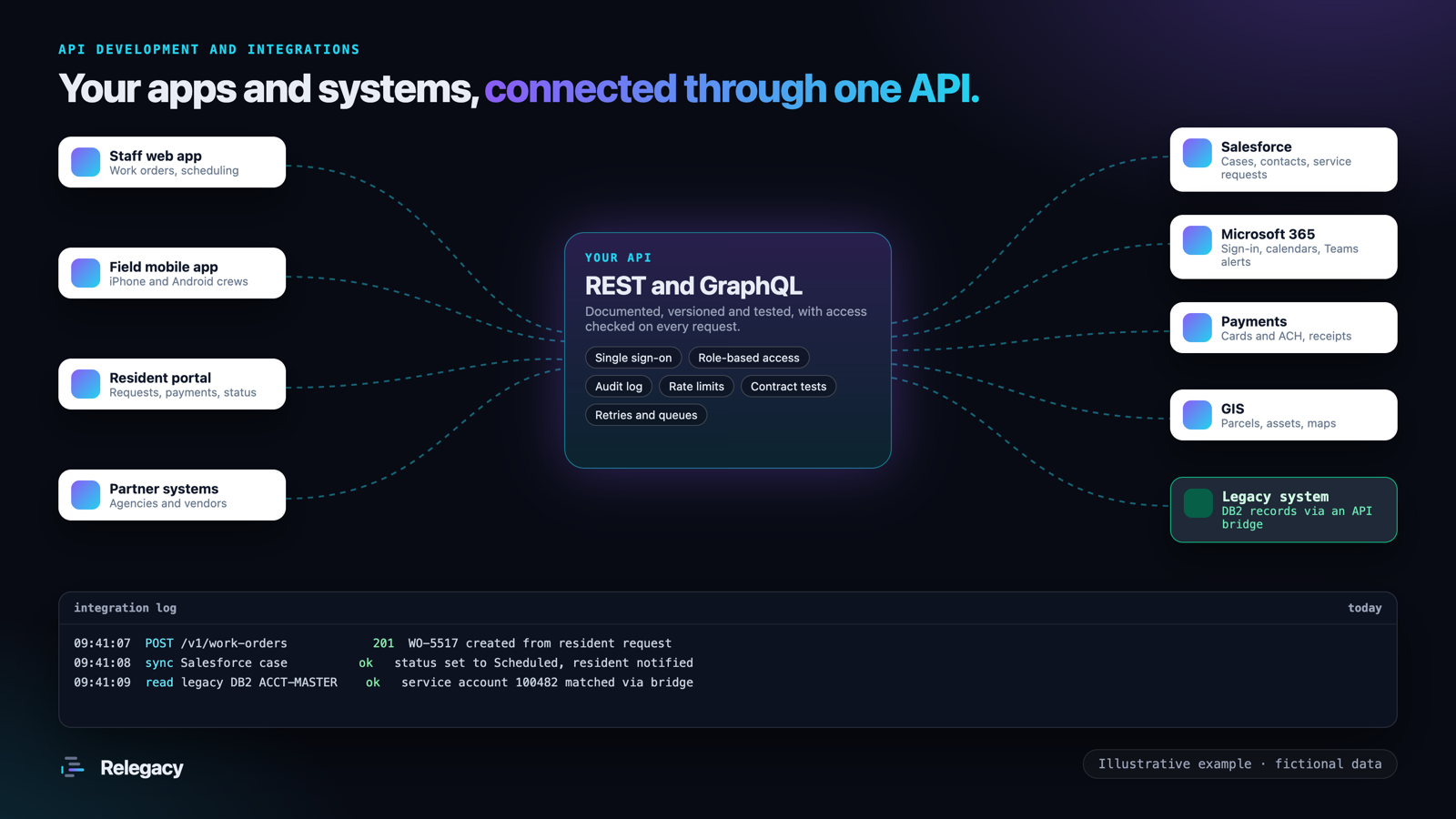1456x819 pixels.
Task: Click 'connected through one API.' headline text
Action: [x=732, y=89]
